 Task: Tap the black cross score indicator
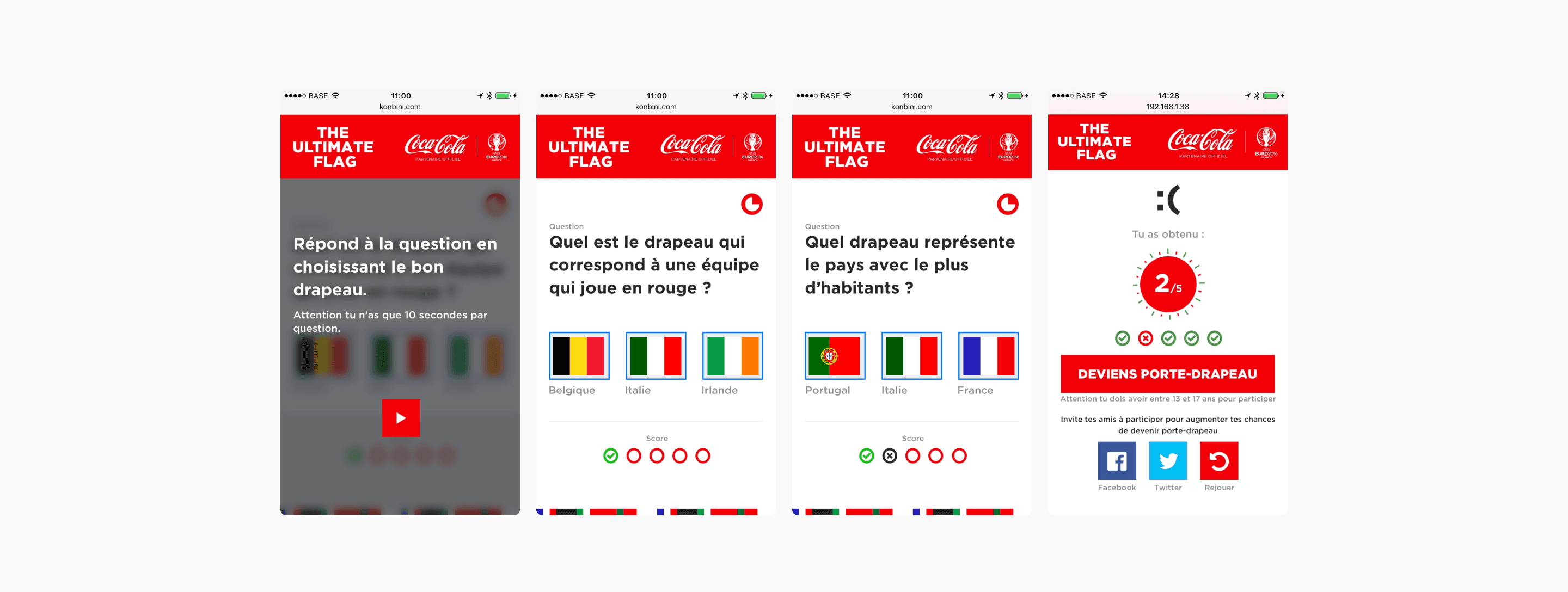[x=889, y=456]
